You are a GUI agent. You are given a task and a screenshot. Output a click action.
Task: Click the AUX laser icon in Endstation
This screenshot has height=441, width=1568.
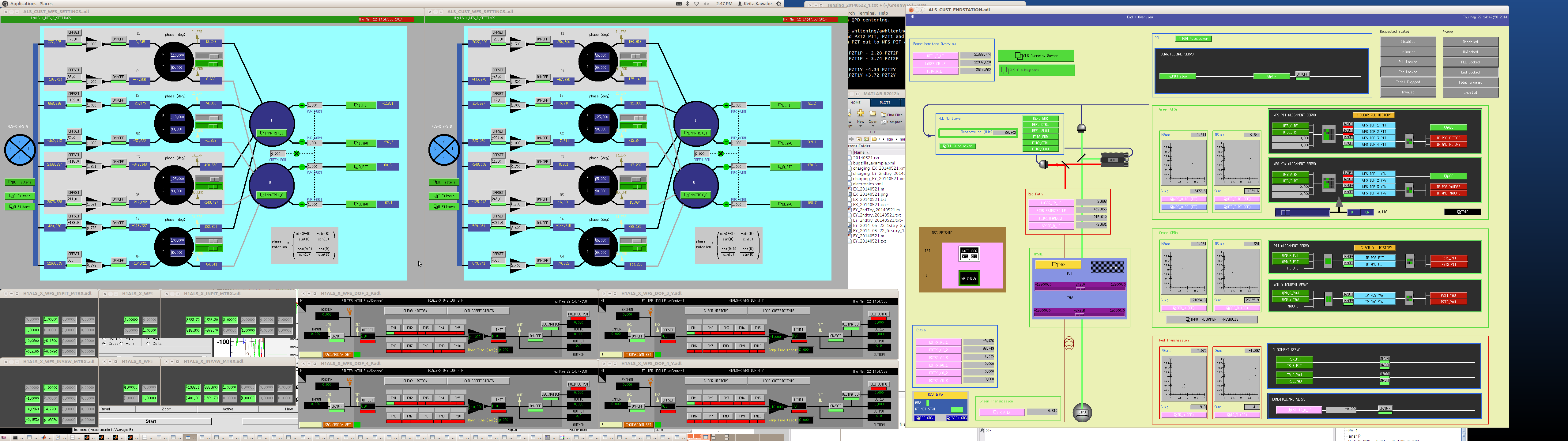pyautogui.click(x=1114, y=160)
